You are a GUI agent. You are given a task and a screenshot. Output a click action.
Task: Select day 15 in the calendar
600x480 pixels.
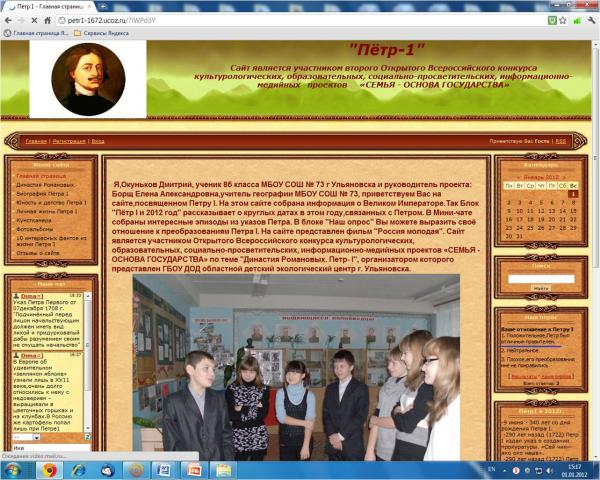(x=573, y=211)
